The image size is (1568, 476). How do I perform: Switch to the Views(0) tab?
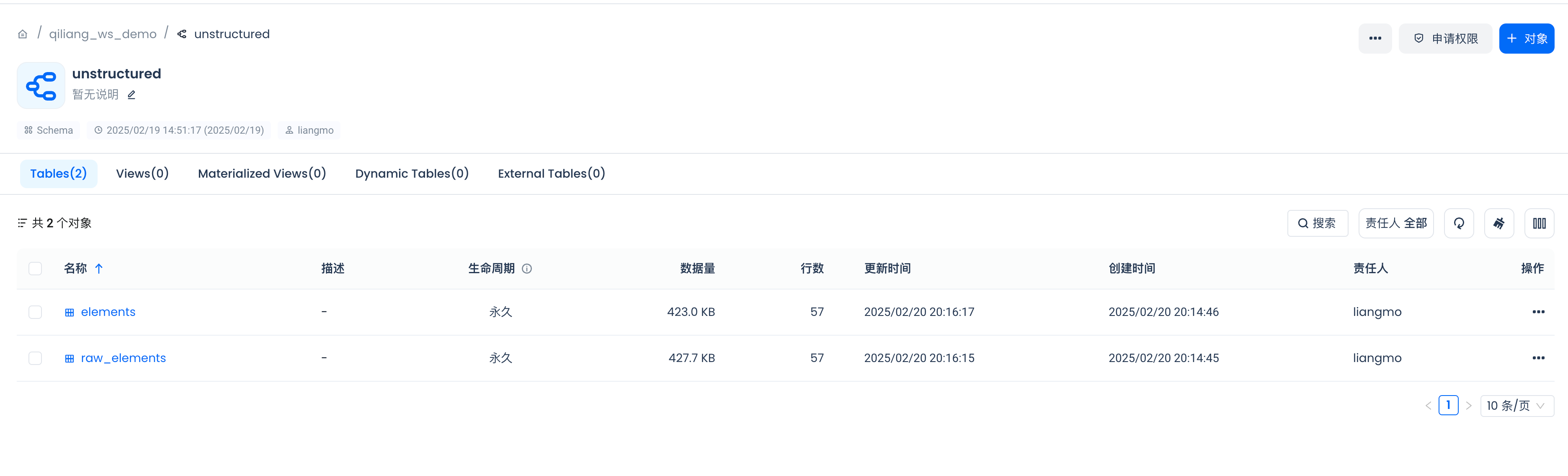click(142, 173)
